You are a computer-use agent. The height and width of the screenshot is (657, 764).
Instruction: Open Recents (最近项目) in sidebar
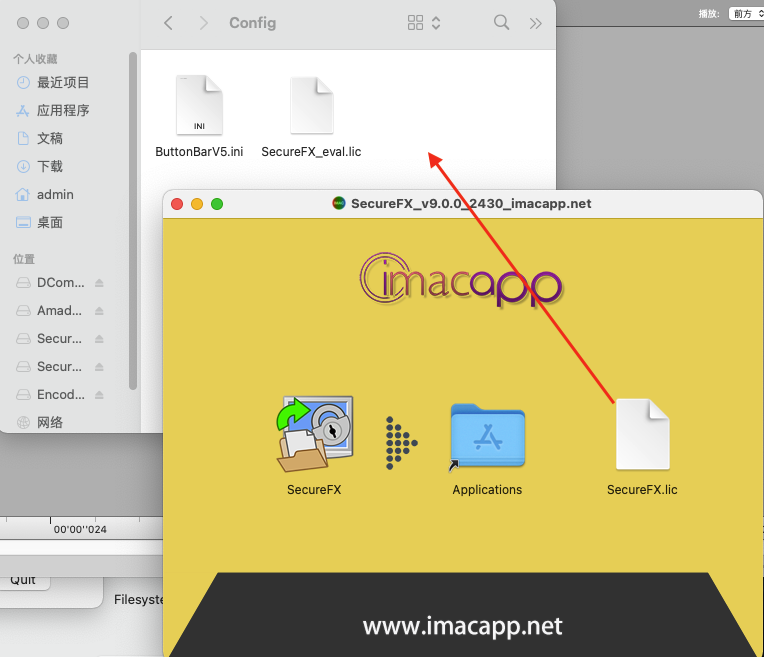pos(63,82)
